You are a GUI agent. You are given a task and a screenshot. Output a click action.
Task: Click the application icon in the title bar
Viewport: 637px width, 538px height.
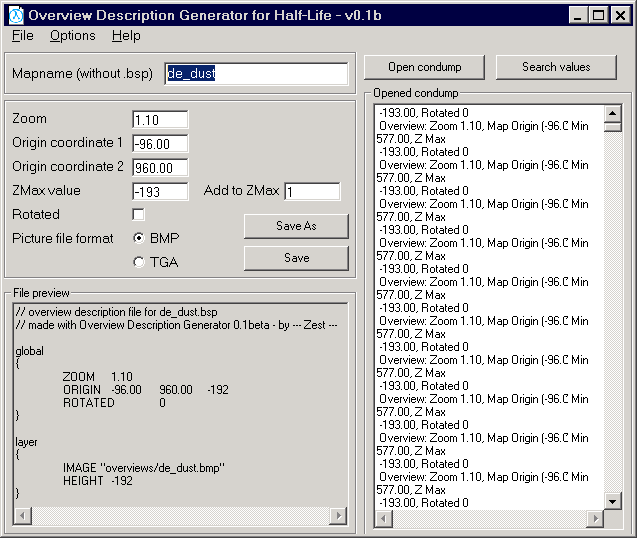15,15
